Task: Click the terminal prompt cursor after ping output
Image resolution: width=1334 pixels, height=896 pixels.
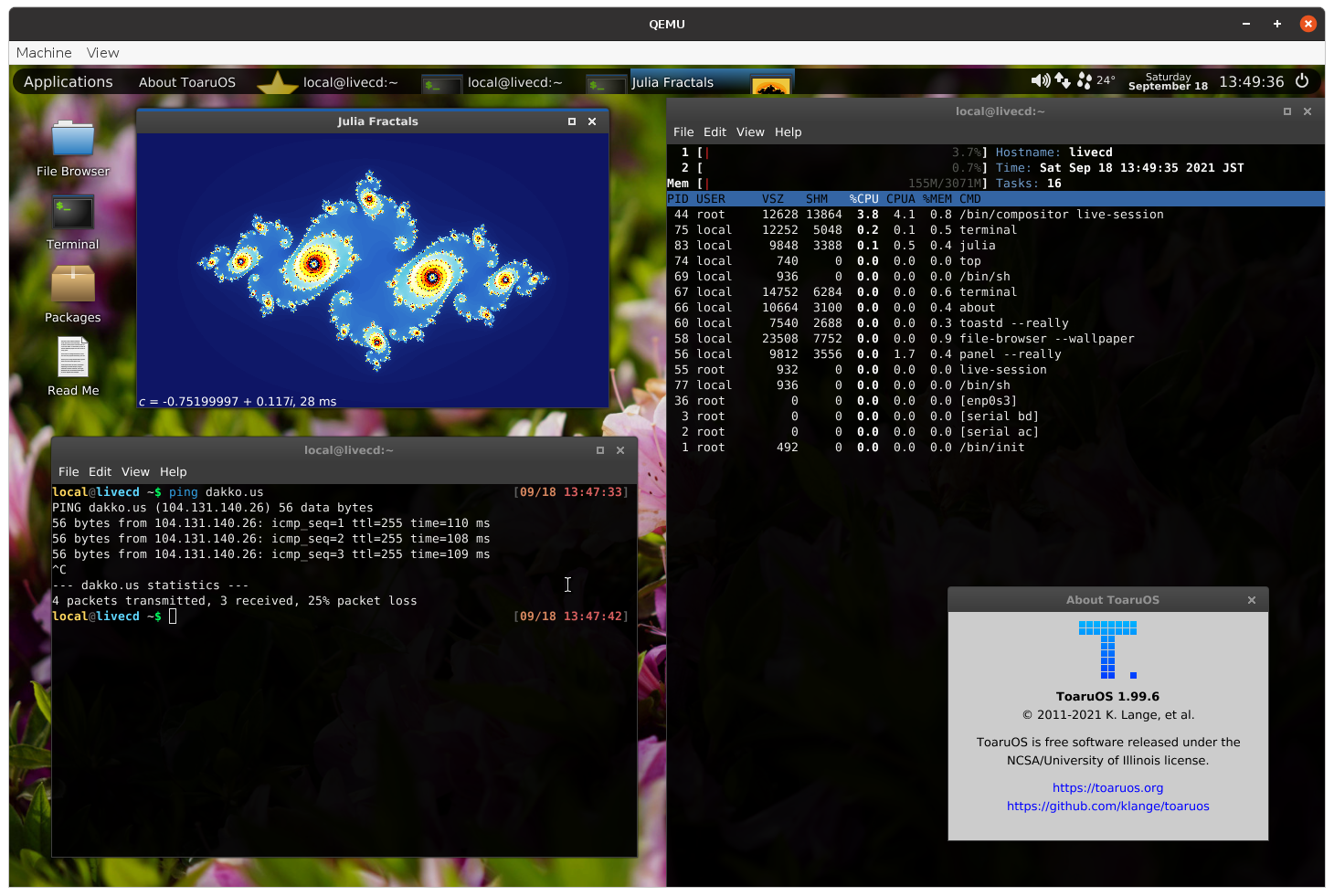Action: point(173,617)
